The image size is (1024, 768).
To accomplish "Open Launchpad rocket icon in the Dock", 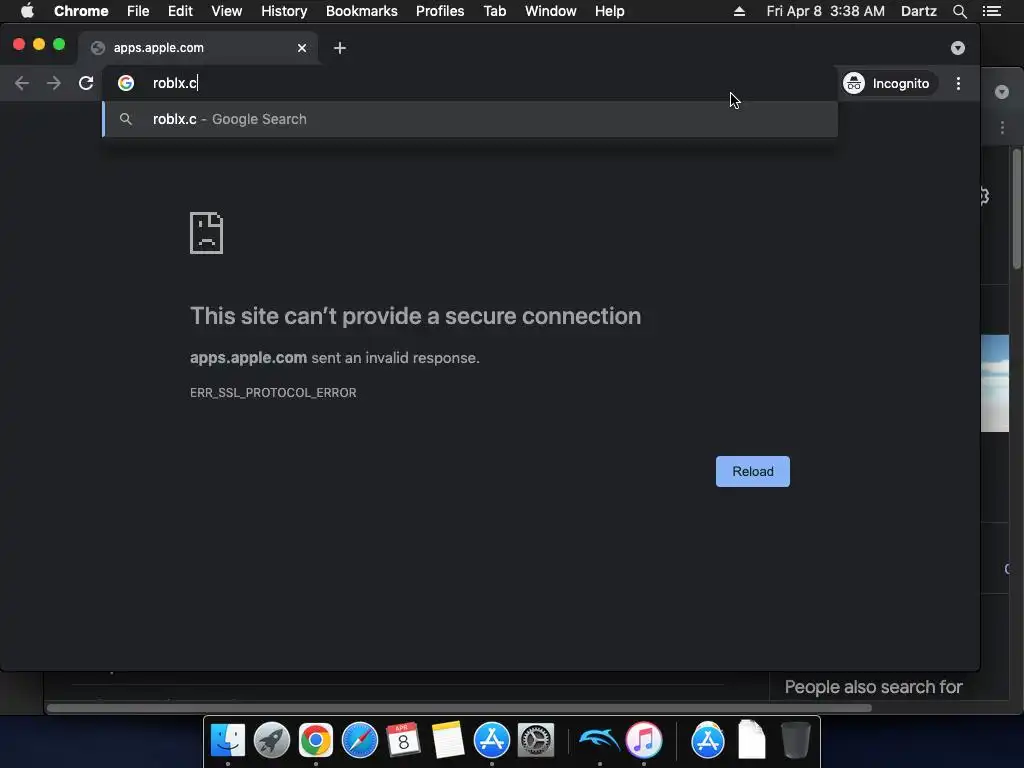I will pos(272,740).
